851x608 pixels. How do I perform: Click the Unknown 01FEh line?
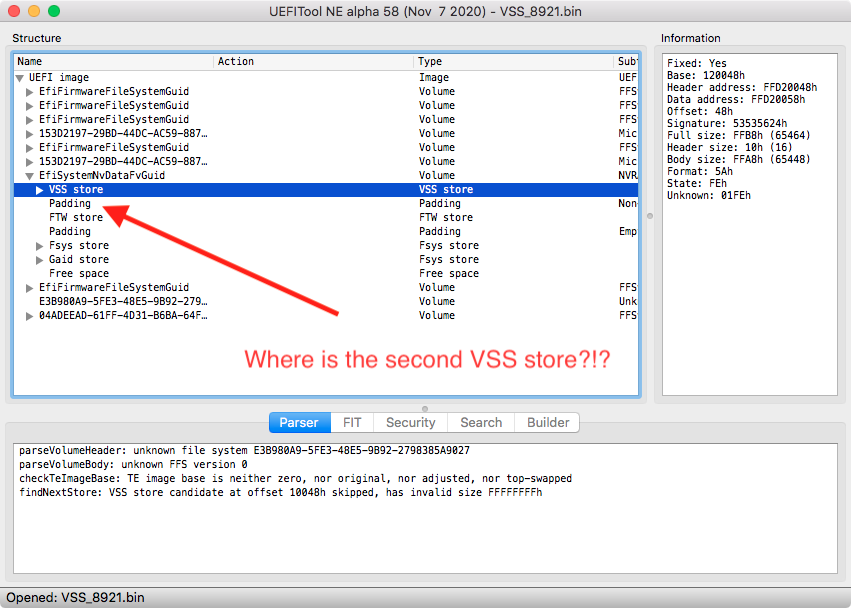(709, 195)
